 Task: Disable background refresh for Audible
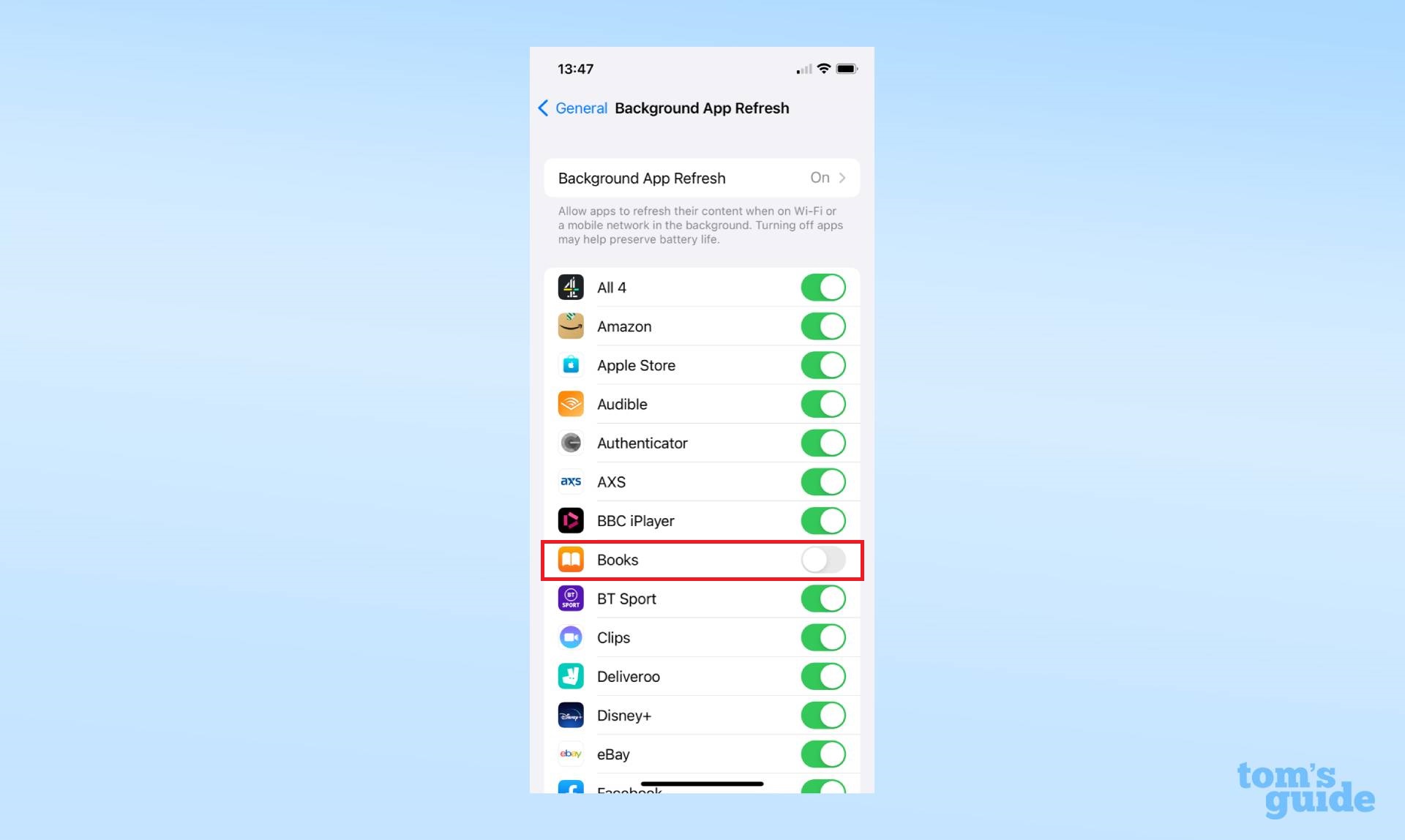pos(823,404)
